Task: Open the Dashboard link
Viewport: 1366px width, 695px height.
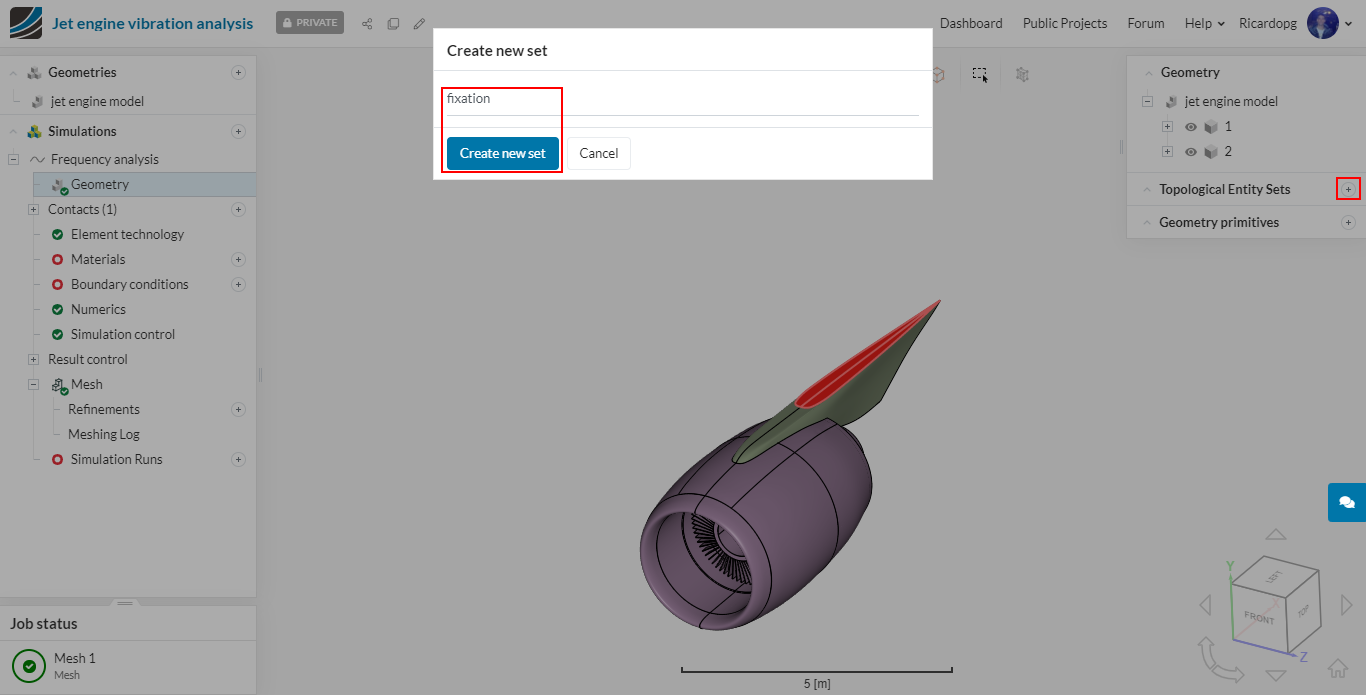Action: 971,23
